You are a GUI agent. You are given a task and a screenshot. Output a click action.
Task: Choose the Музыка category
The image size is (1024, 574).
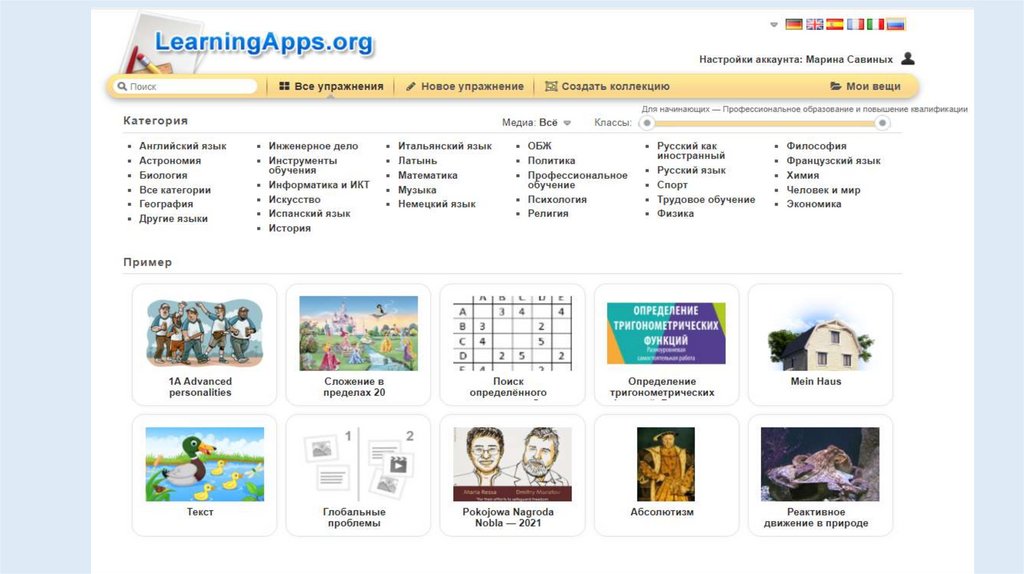coord(417,190)
